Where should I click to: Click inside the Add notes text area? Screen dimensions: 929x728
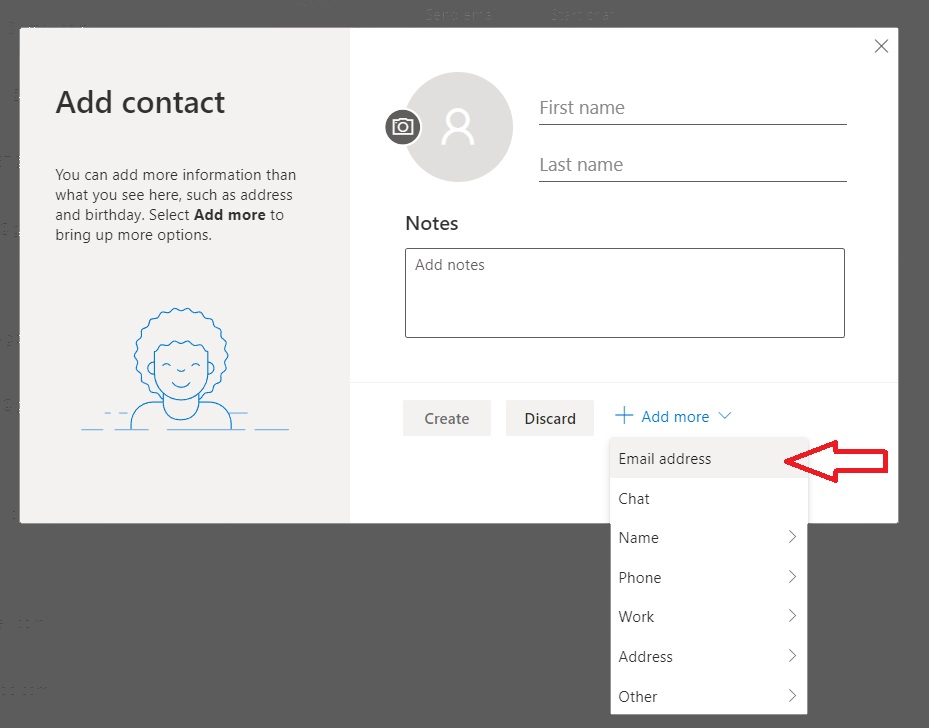click(625, 293)
